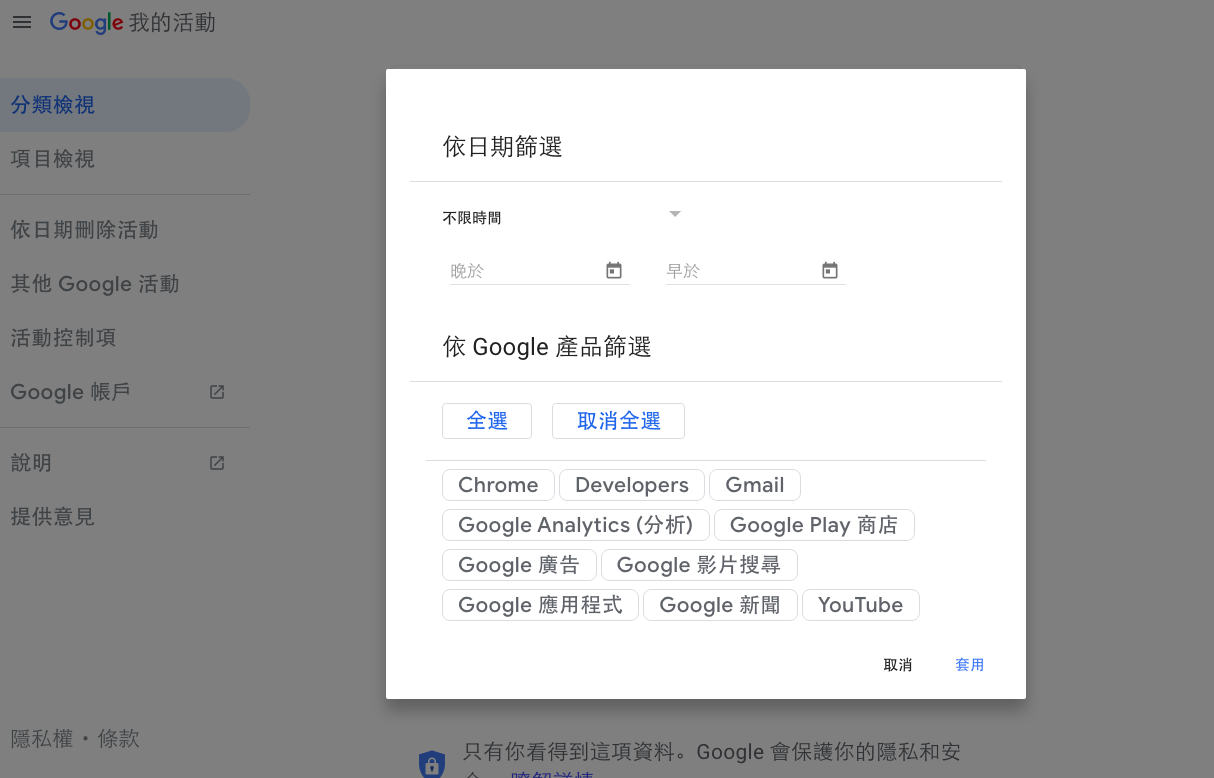
Task: Click the calendar icon for 晚於 date
Action: (x=614, y=270)
